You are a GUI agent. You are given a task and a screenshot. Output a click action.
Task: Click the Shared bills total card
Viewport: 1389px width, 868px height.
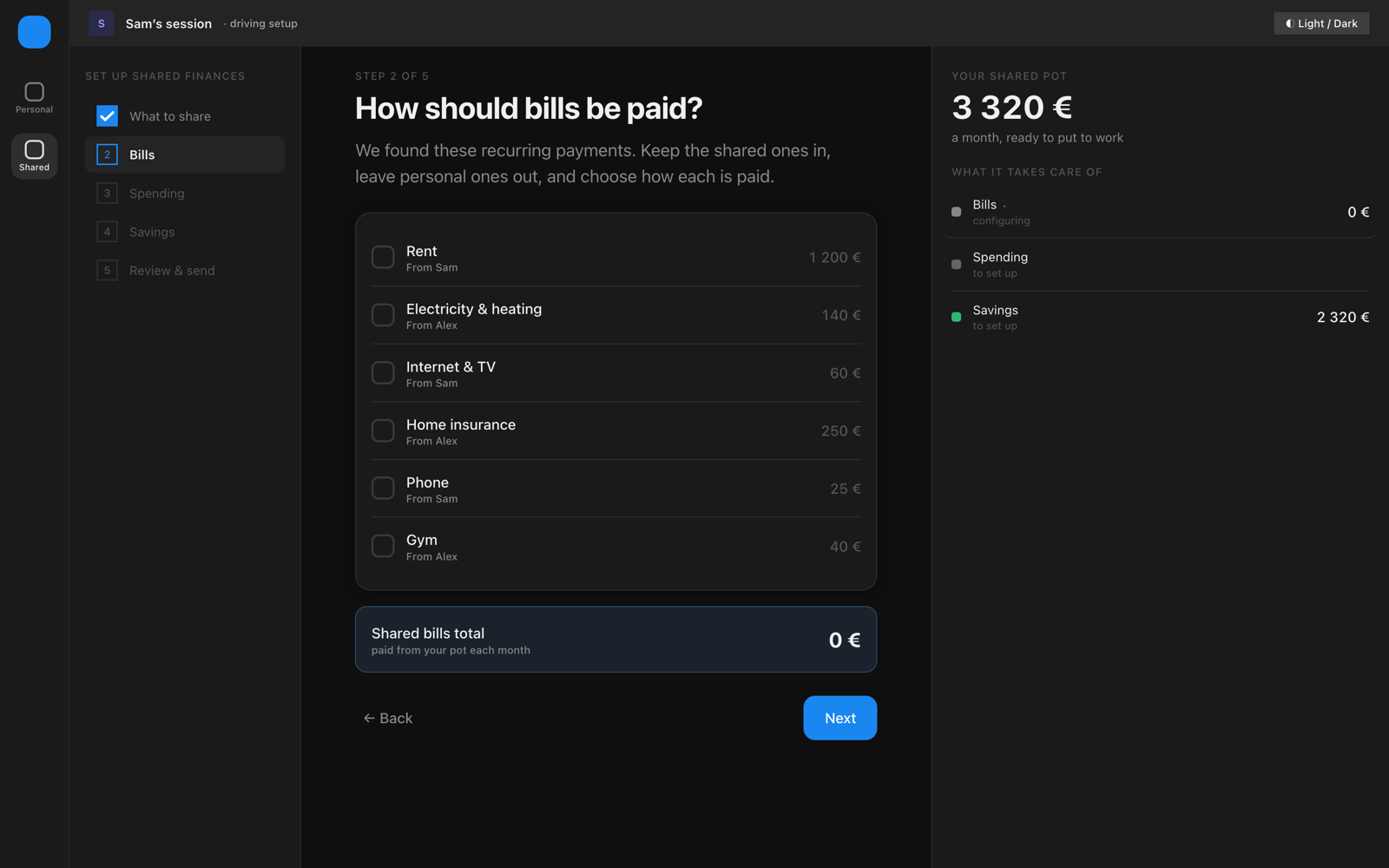pos(616,640)
